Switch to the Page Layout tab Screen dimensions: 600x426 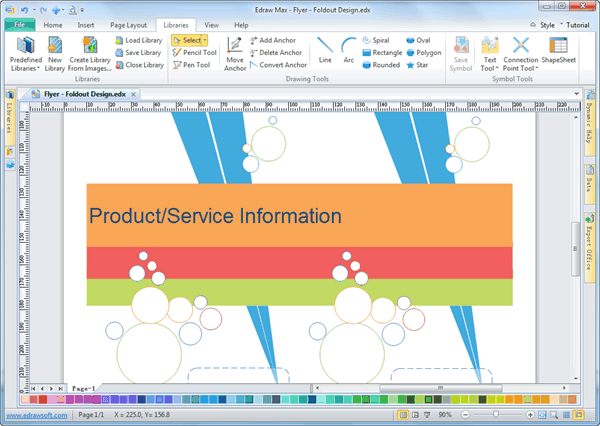(x=128, y=23)
